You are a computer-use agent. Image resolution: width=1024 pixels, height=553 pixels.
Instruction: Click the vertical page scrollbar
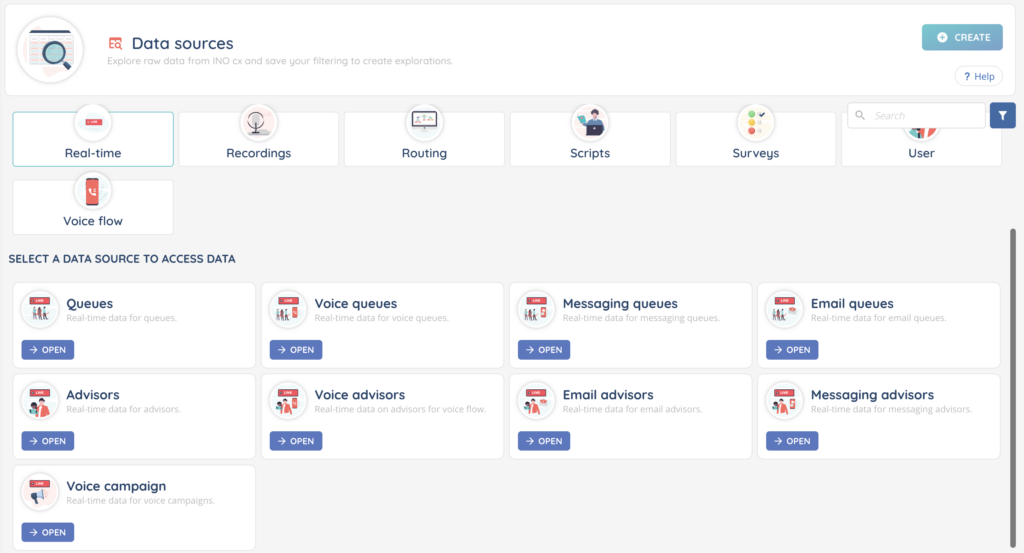pos(1013,380)
